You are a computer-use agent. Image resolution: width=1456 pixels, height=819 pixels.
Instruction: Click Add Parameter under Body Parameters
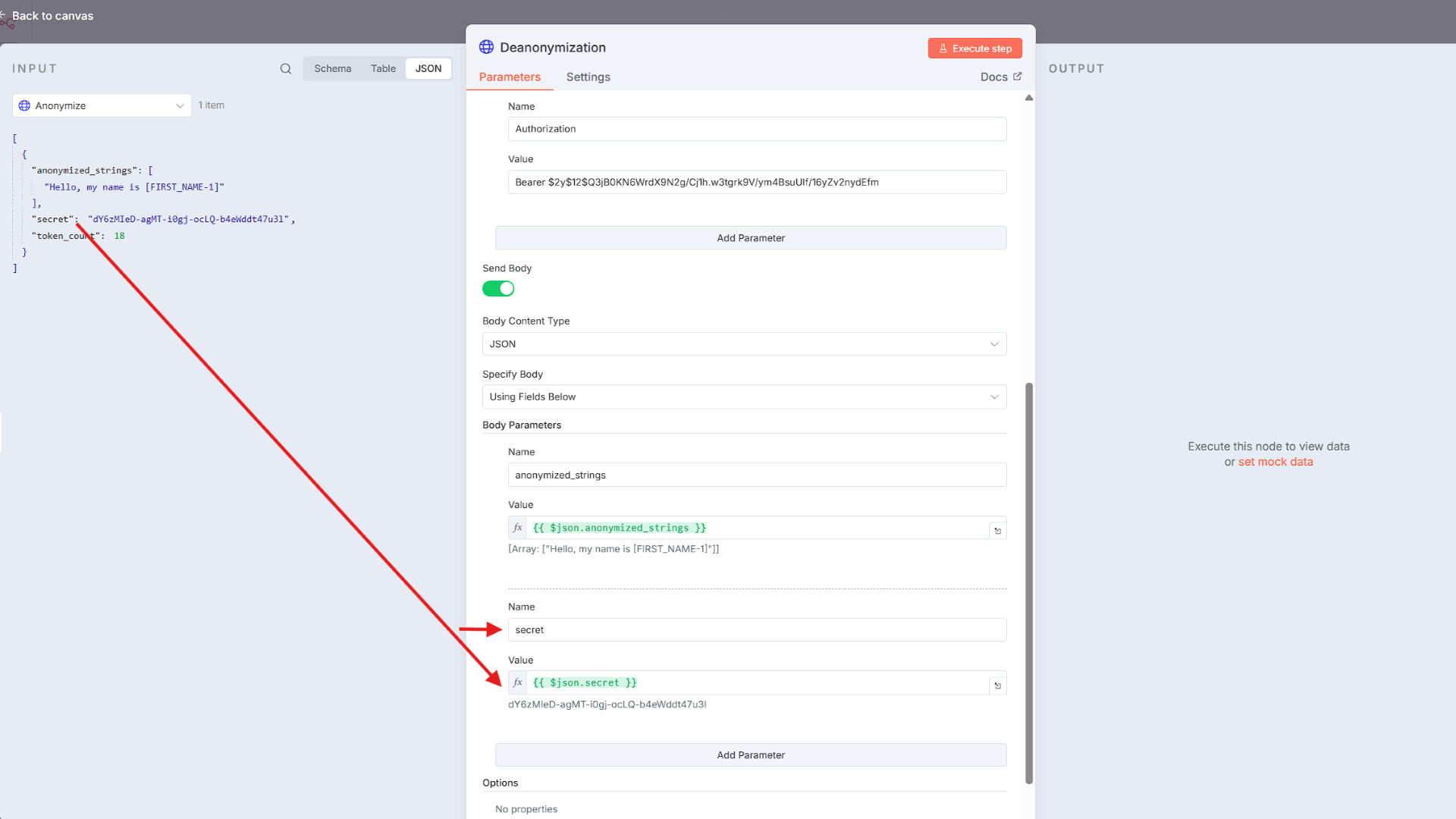[x=750, y=755]
